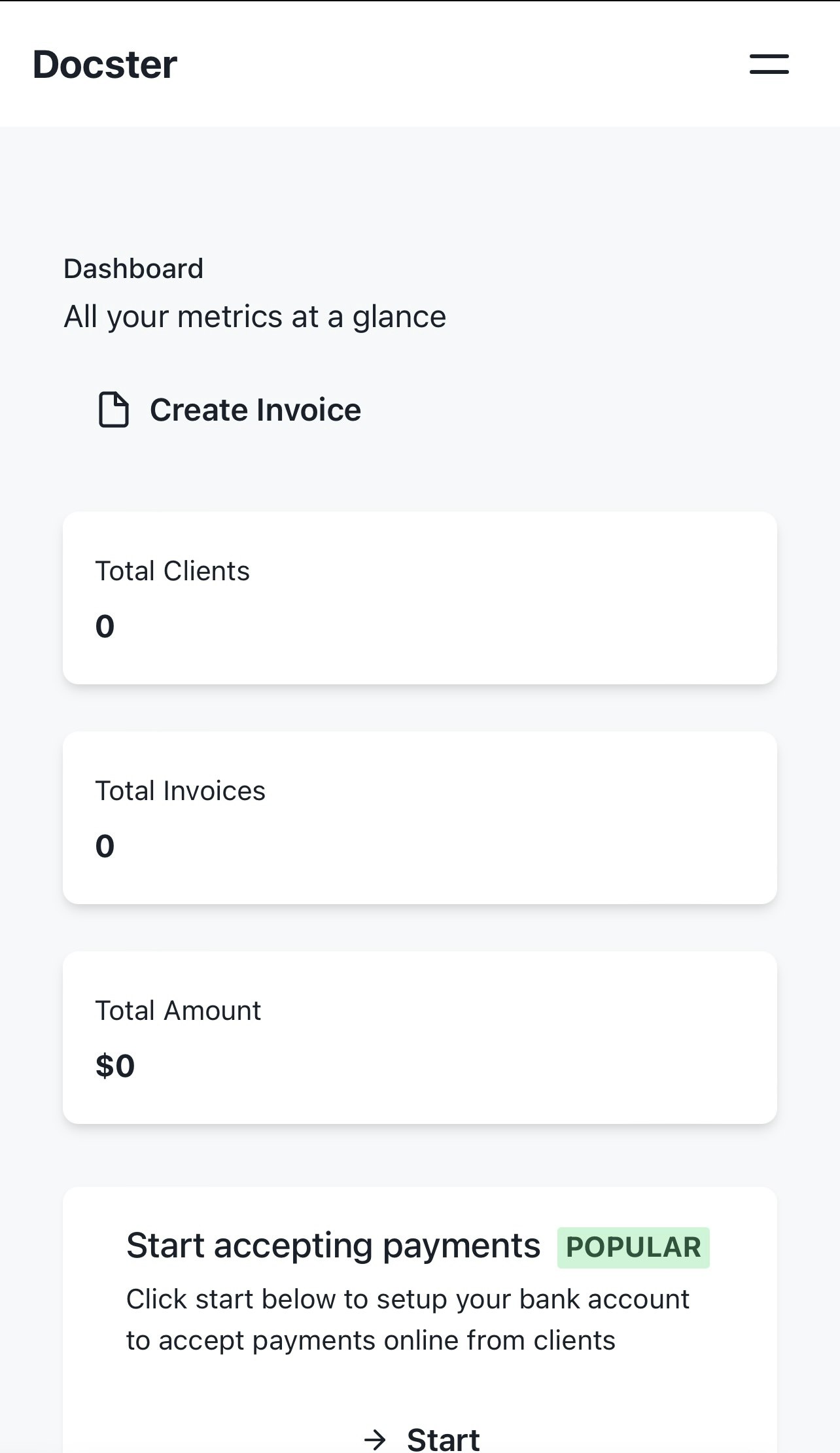
Task: Select the Total Invoices card
Action: click(x=420, y=818)
